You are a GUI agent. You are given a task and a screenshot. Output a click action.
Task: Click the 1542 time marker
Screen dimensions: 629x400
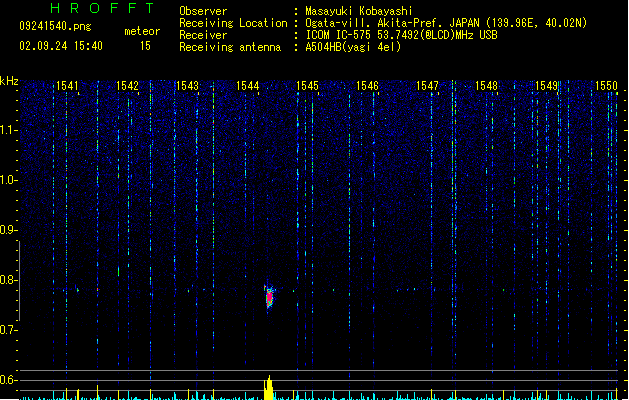[x=128, y=86]
